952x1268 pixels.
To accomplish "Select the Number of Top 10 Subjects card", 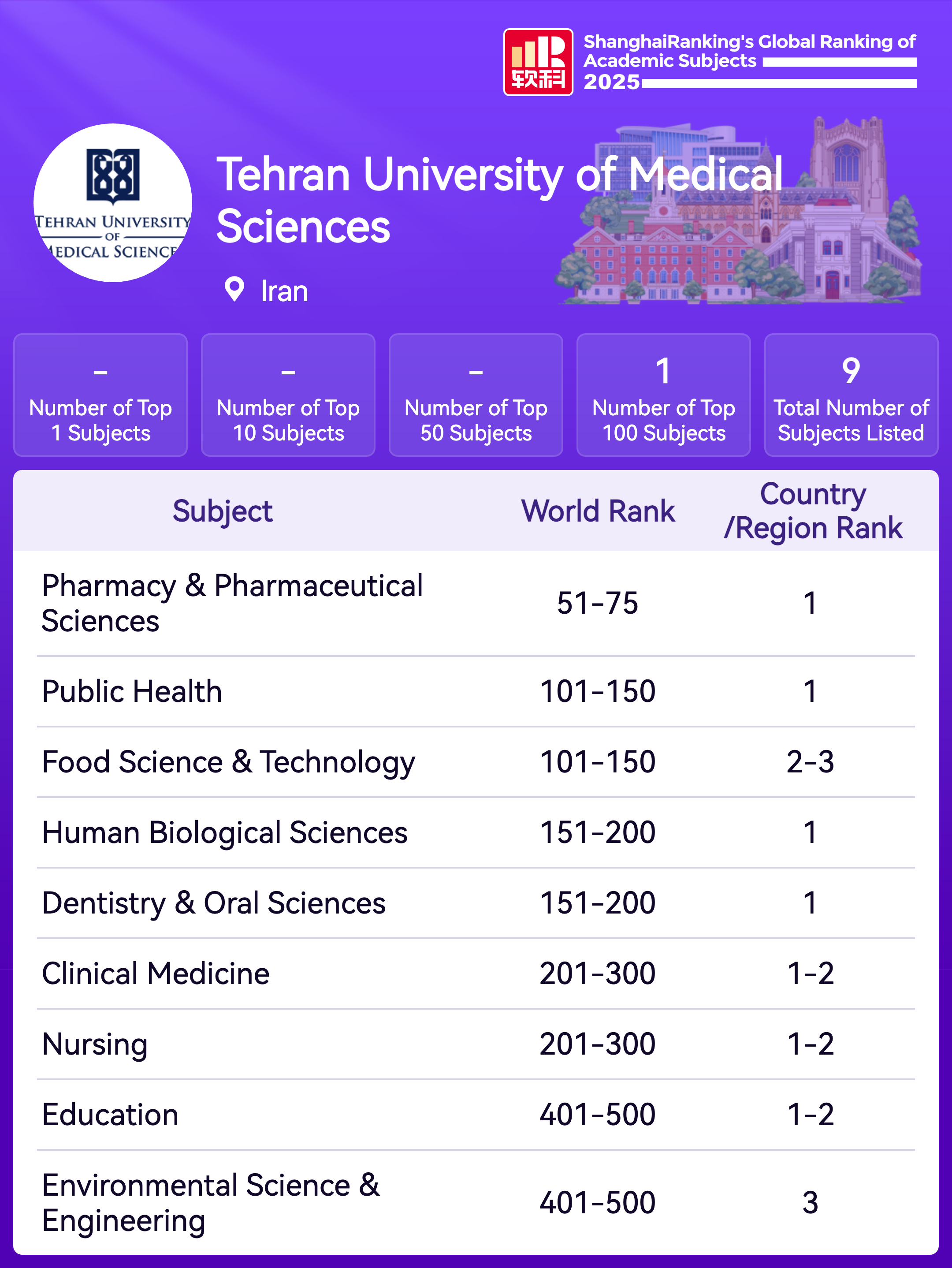I will click(x=288, y=395).
